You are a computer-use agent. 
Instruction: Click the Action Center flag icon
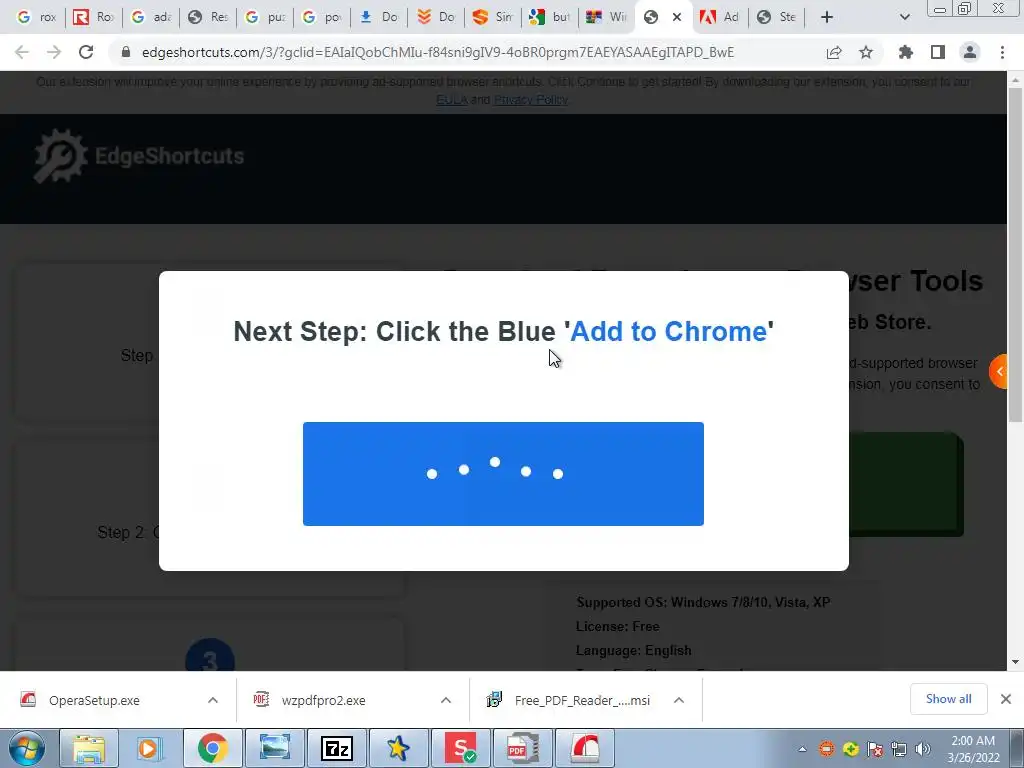click(874, 749)
